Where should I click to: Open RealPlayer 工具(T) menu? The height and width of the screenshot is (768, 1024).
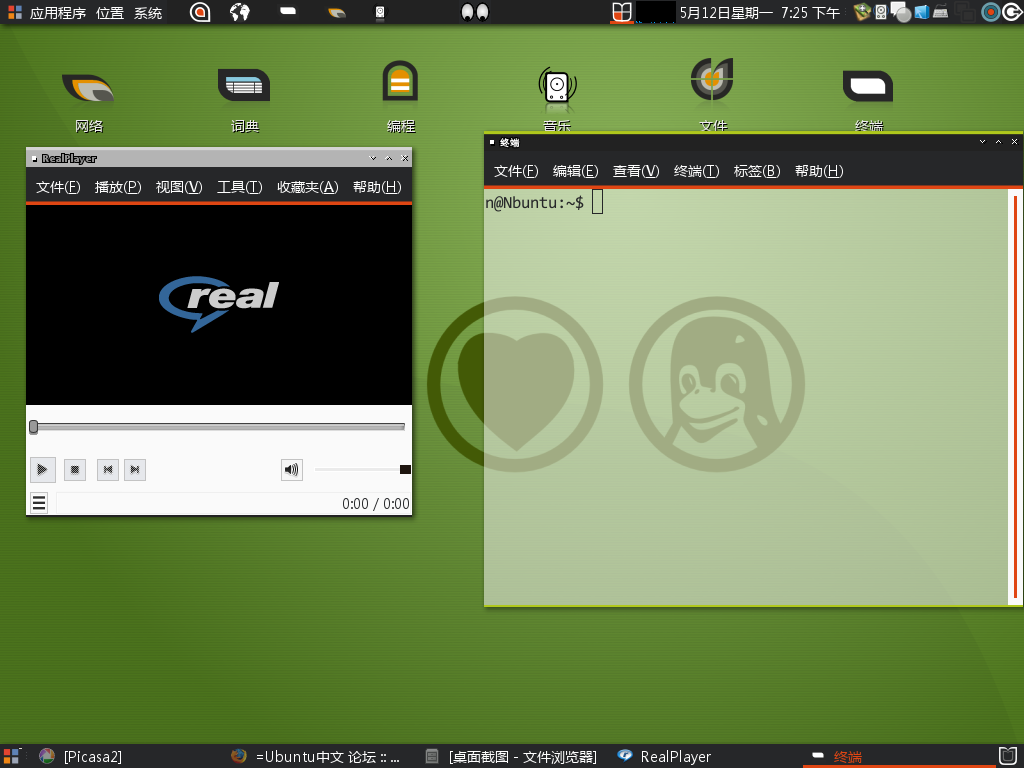tap(240, 187)
